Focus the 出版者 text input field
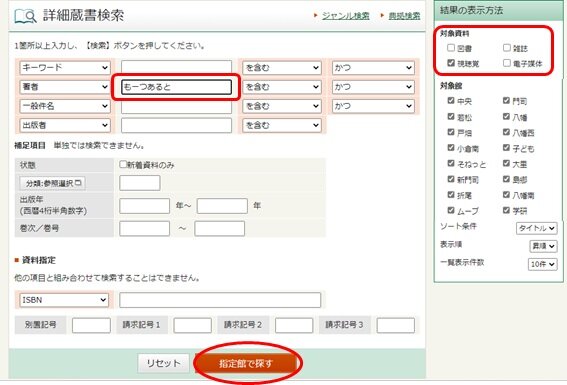Image resolution: width=567 pixels, height=385 pixels. [176, 125]
